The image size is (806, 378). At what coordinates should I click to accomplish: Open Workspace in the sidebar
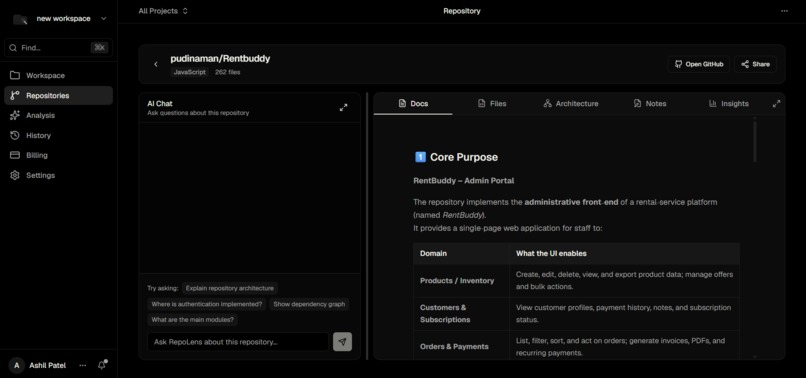tap(59, 76)
